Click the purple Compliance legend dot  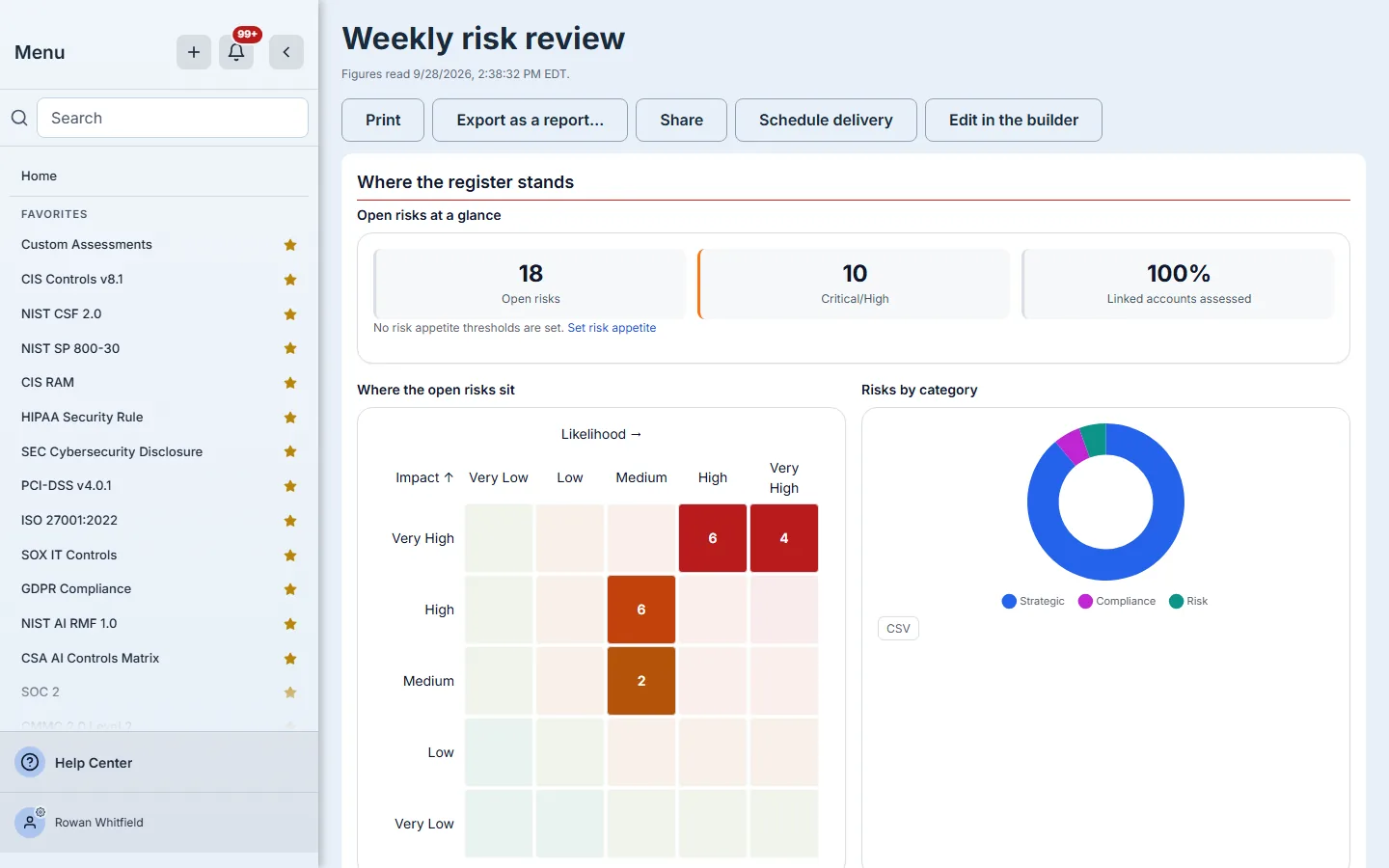[1085, 601]
